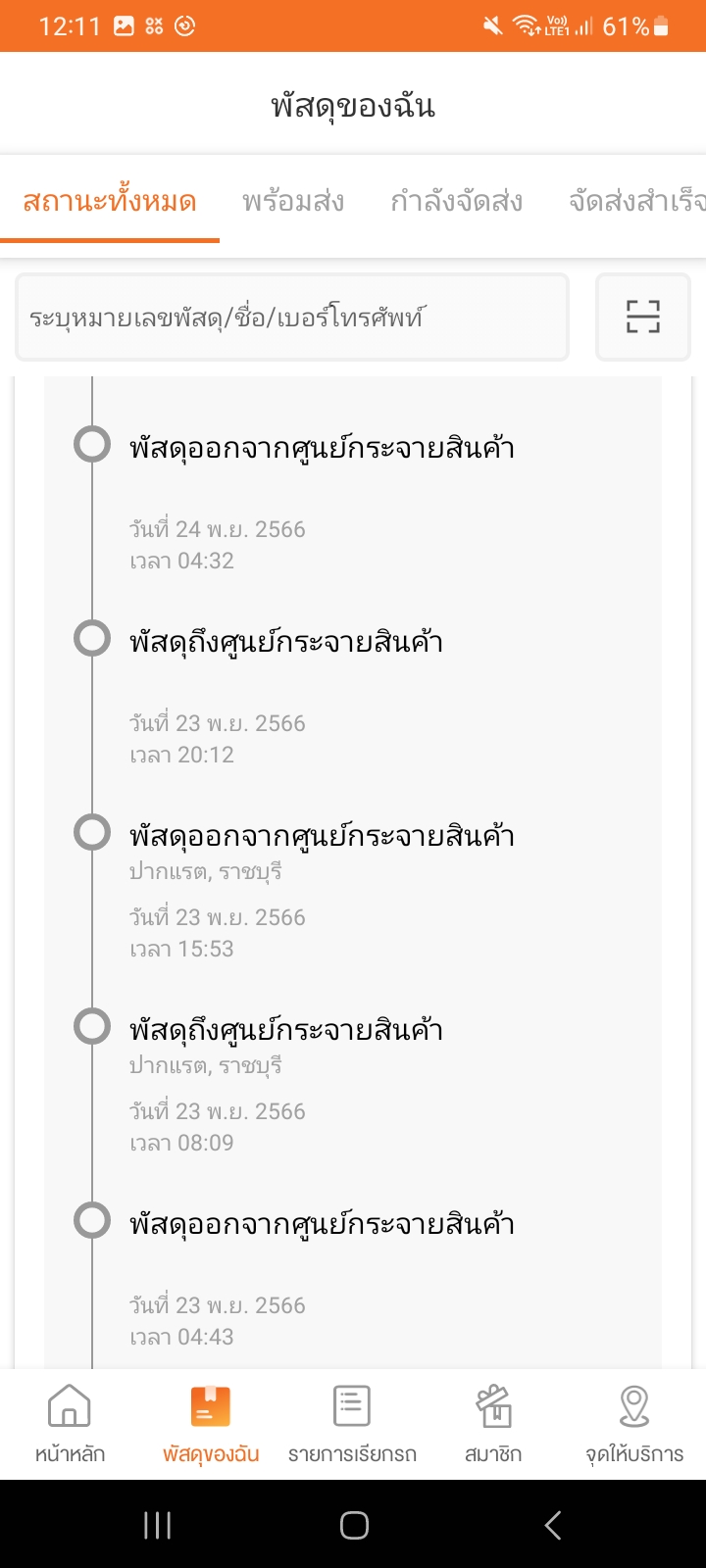Tap timeline marker at ปากแรต 15:53
This screenshot has width=706, height=1568.
click(92, 832)
